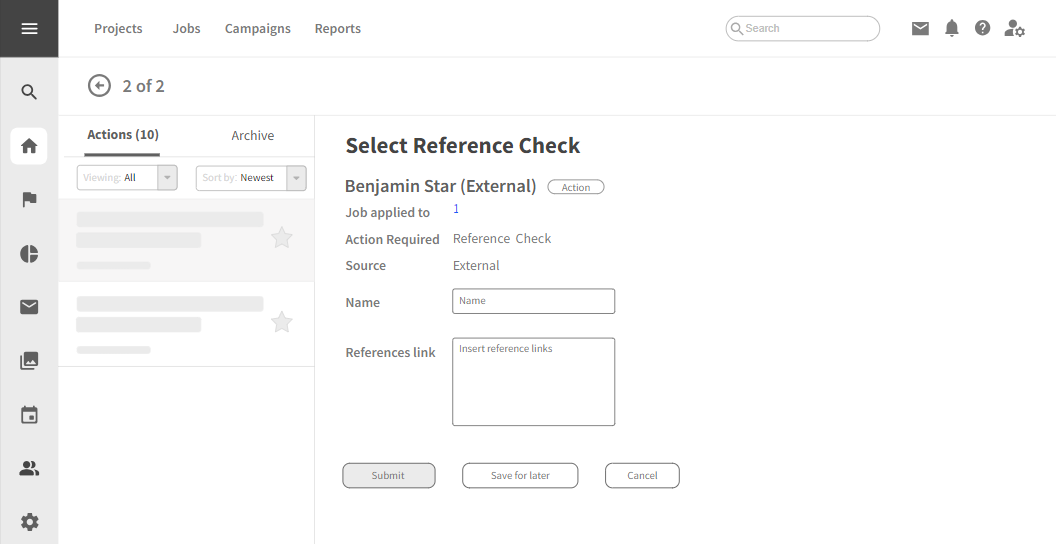This screenshot has height=544, width=1056.
Task: Open the job applied to link
Action: (456, 209)
